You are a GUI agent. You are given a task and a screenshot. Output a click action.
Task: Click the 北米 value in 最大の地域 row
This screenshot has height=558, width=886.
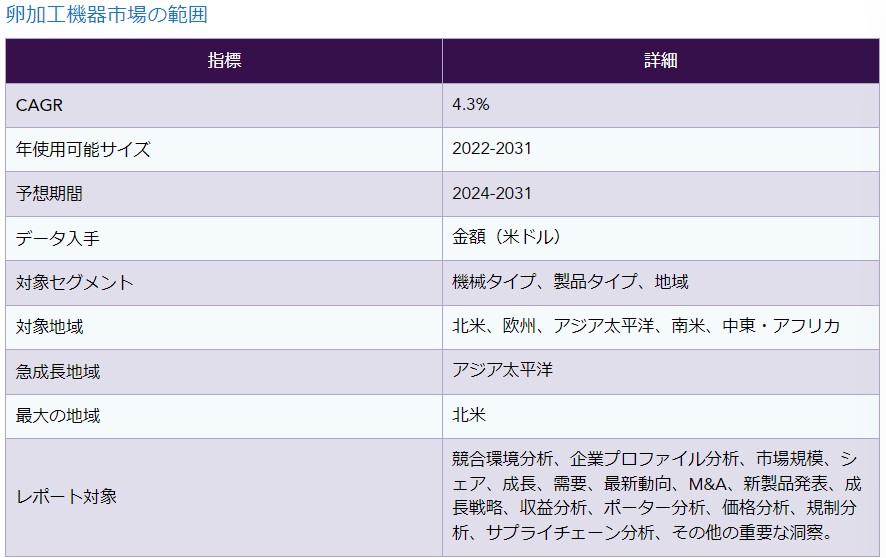pos(469,415)
